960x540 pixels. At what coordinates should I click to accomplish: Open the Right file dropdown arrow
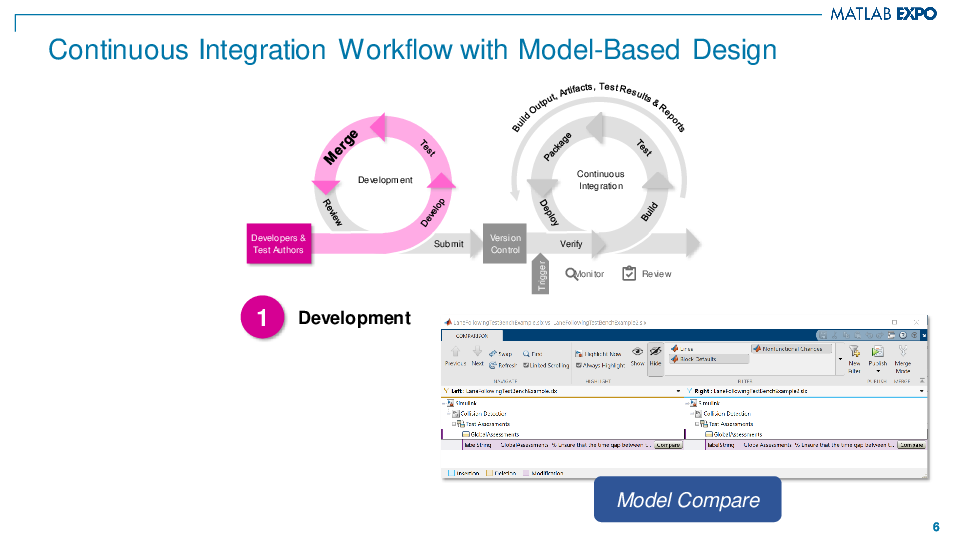pyautogui.click(x=921, y=391)
